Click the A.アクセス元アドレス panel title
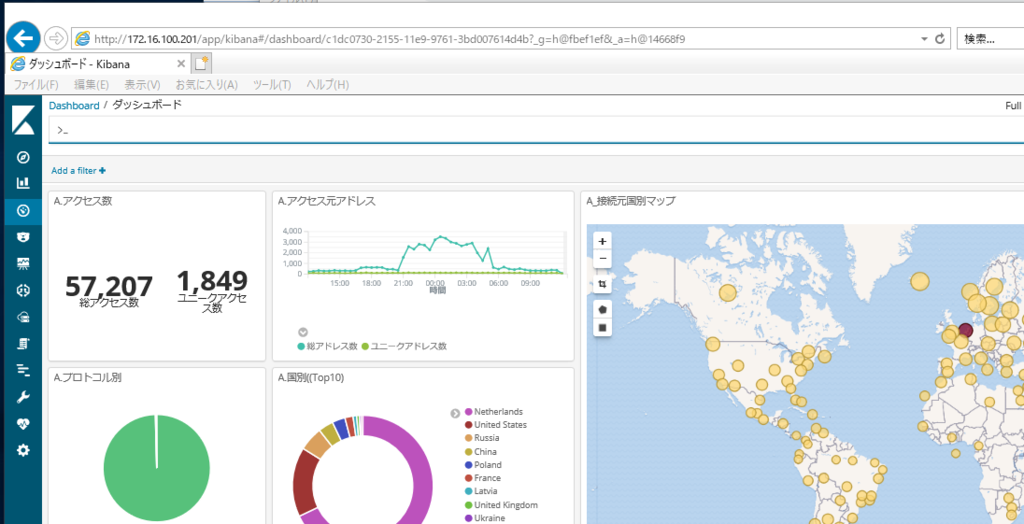Viewport: 1024px width, 524px height. [327, 201]
